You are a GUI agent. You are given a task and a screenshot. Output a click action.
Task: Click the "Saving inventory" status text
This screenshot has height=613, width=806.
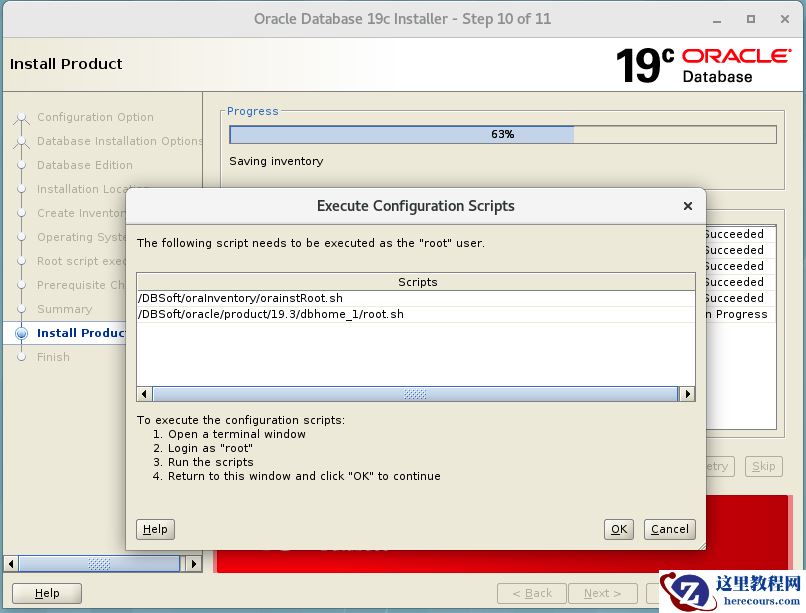point(276,161)
